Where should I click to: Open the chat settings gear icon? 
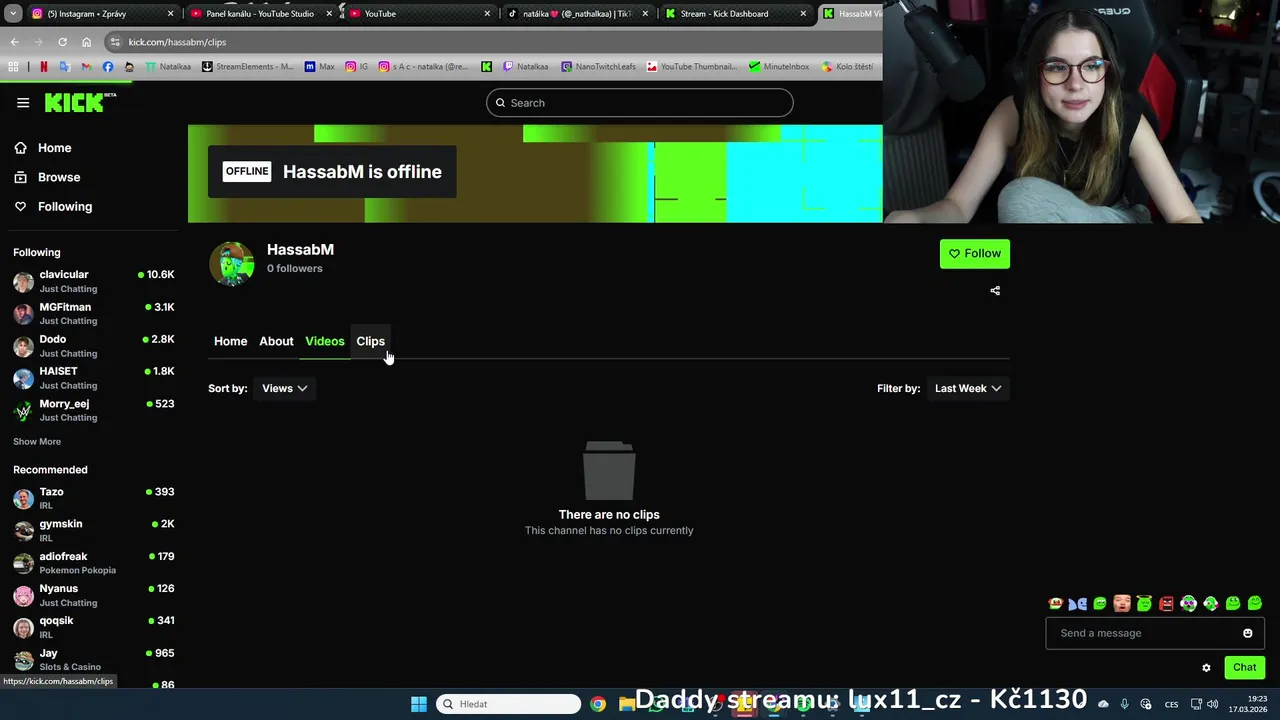[x=1206, y=668]
